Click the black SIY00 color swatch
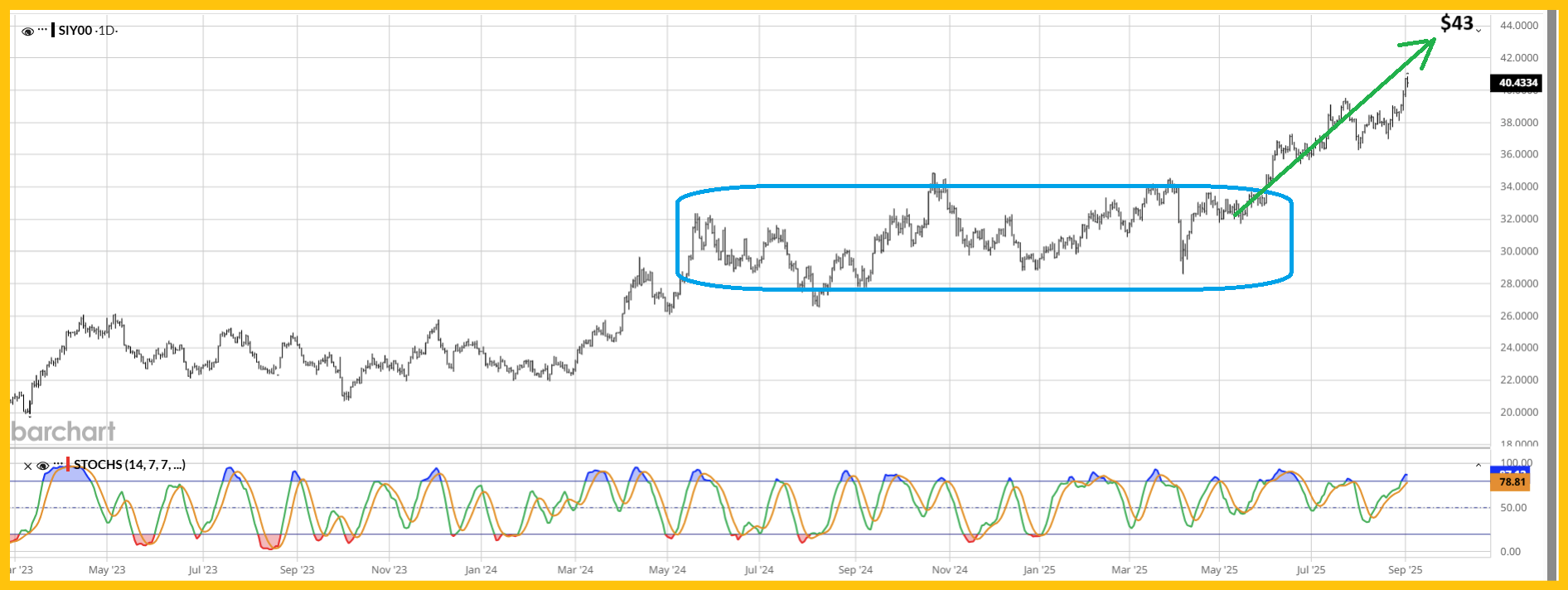The image size is (1568, 590). coord(53,31)
